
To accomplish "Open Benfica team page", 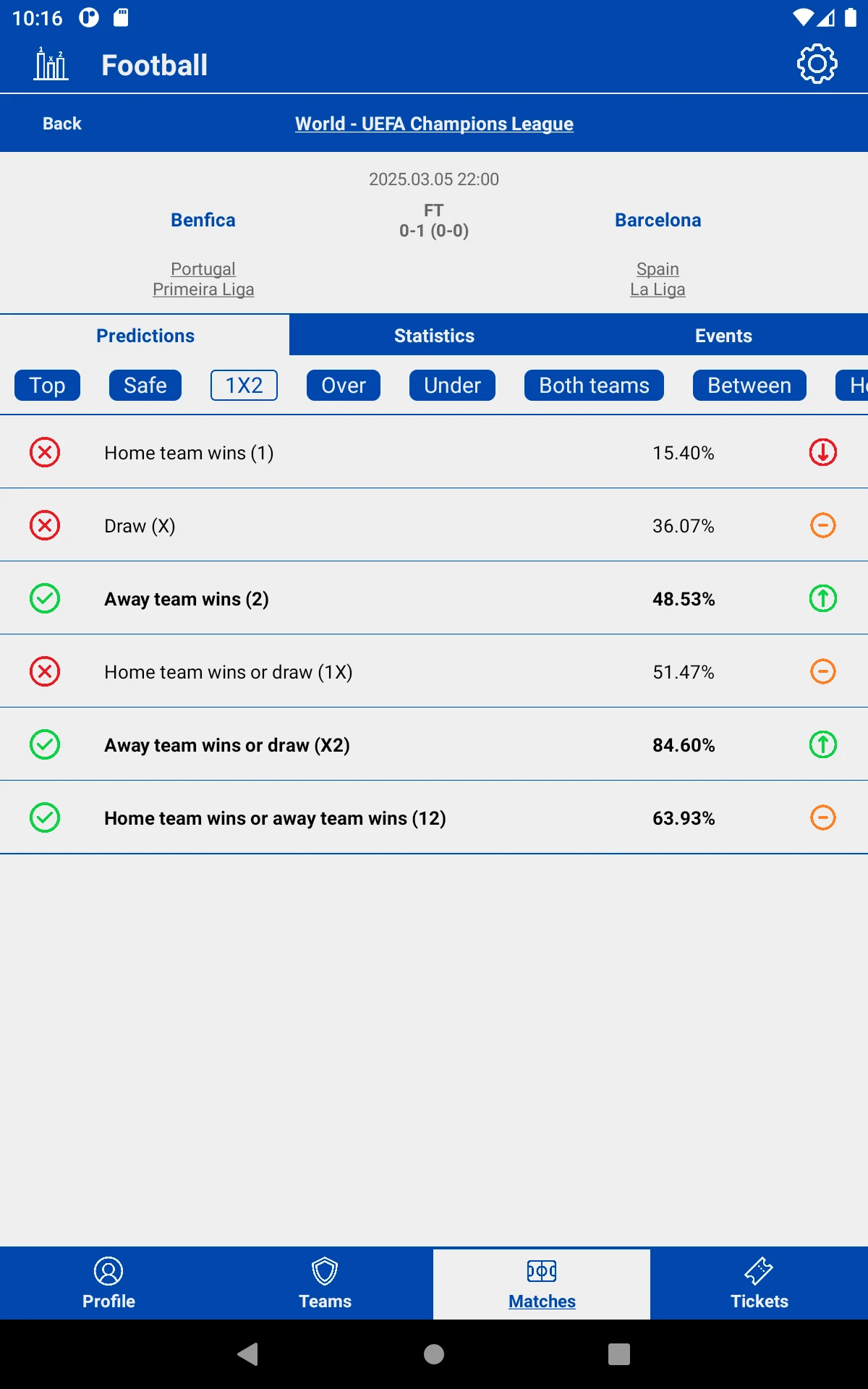I will [203, 220].
